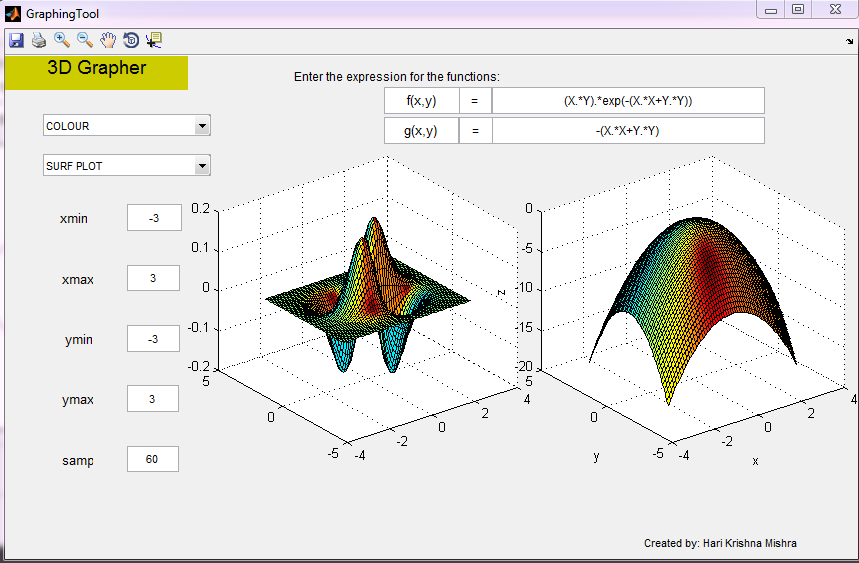Viewport: 859px width, 563px height.
Task: Click 'Enter the expression for the functions' text
Action: click(397, 77)
